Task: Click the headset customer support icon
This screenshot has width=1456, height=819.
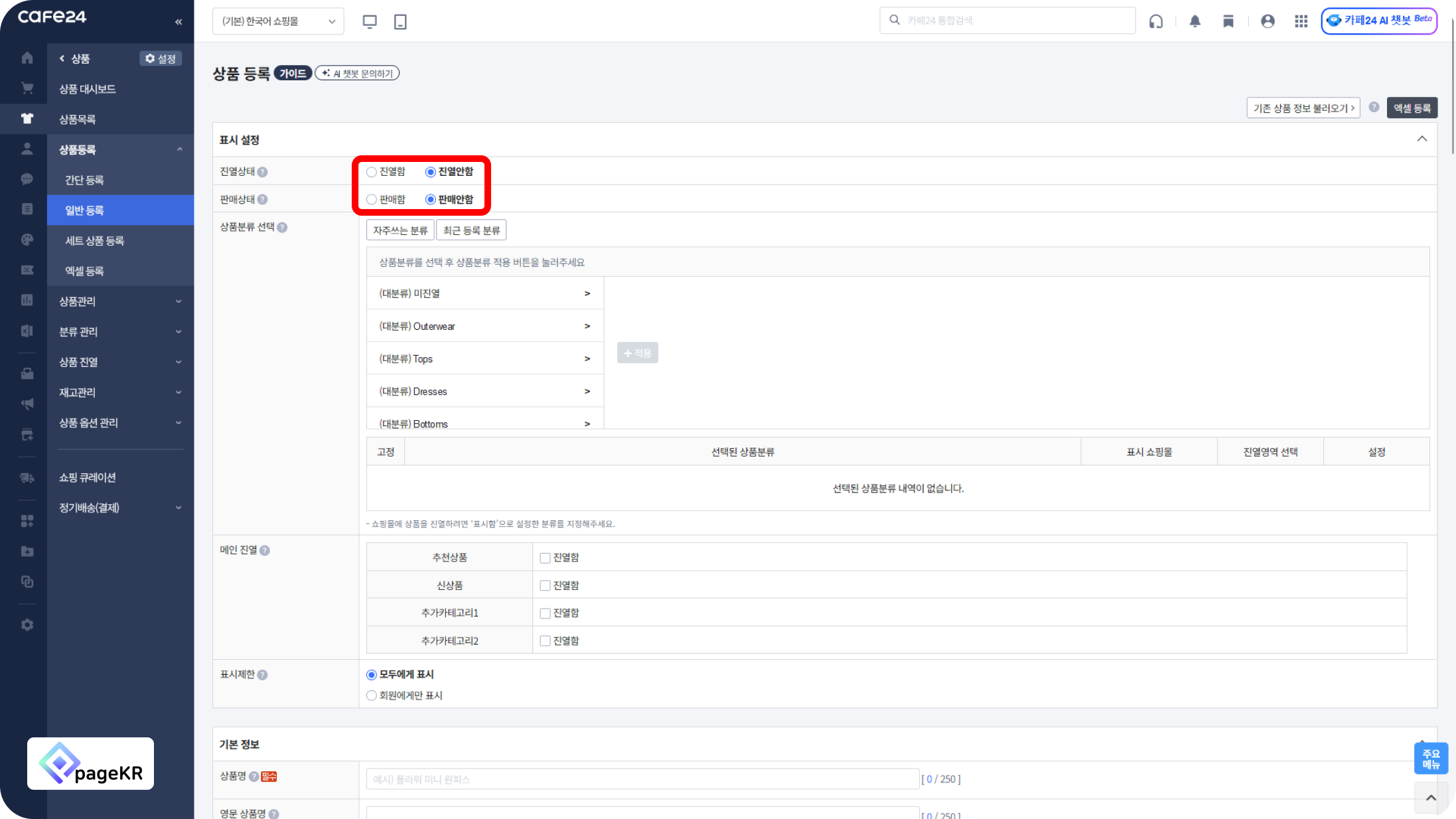Action: (1156, 21)
